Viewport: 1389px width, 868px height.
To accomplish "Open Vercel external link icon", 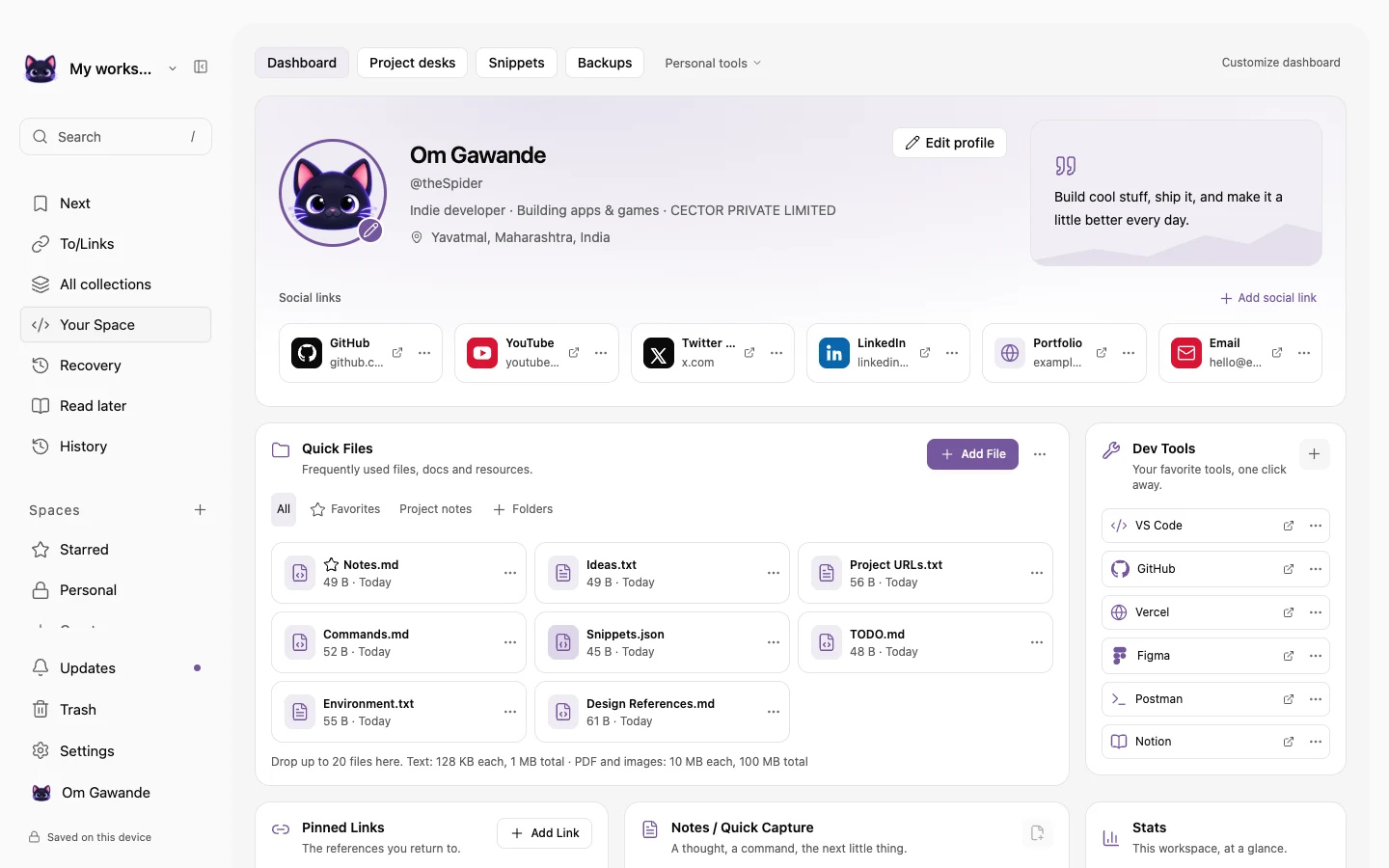I will click(x=1289, y=612).
